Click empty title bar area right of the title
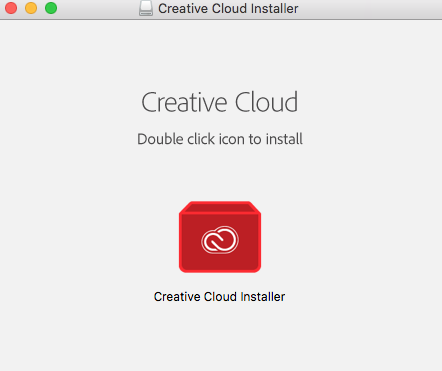This screenshot has width=442, height=371. [370, 9]
